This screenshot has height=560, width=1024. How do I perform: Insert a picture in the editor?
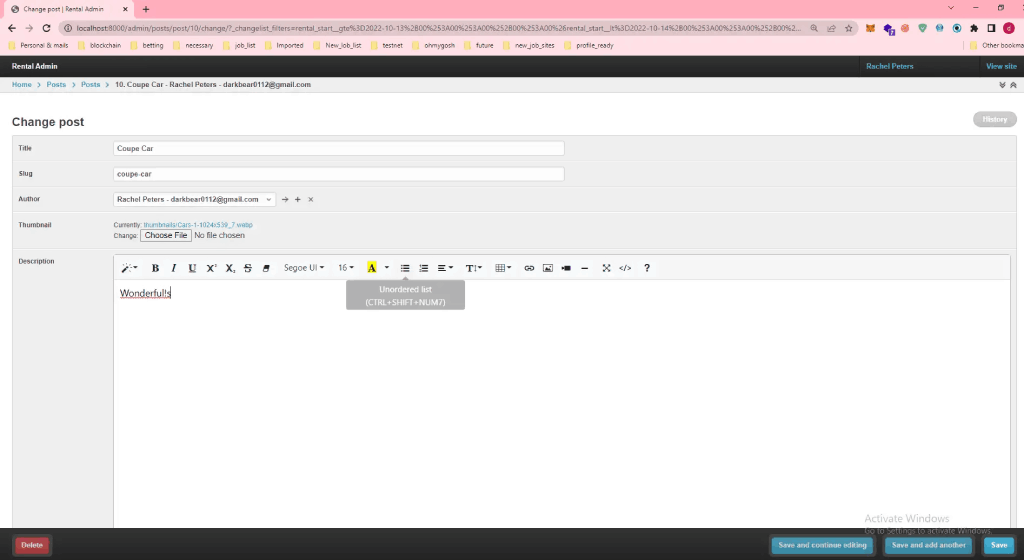coord(547,268)
